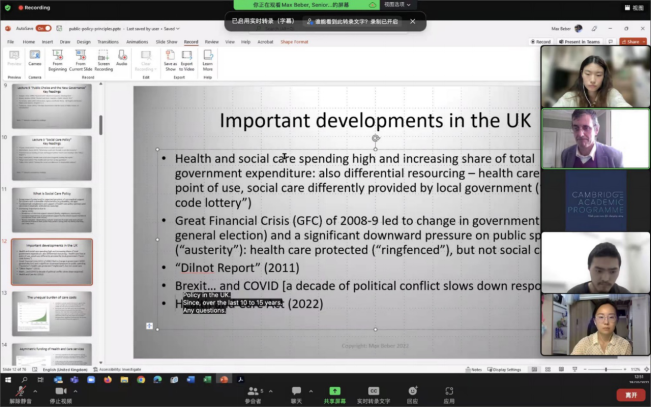Click the red Leave meeting button

(630, 394)
